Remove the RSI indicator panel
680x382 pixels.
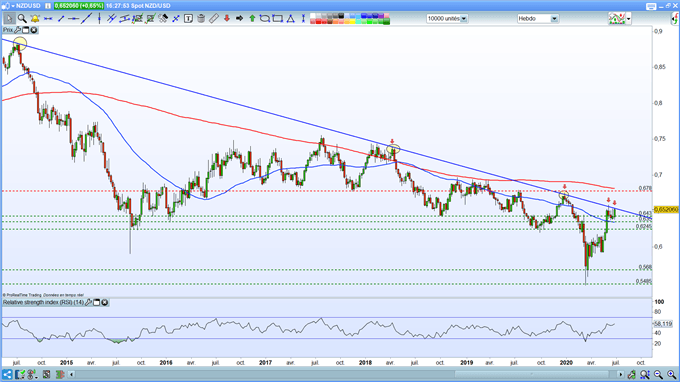coord(105,302)
